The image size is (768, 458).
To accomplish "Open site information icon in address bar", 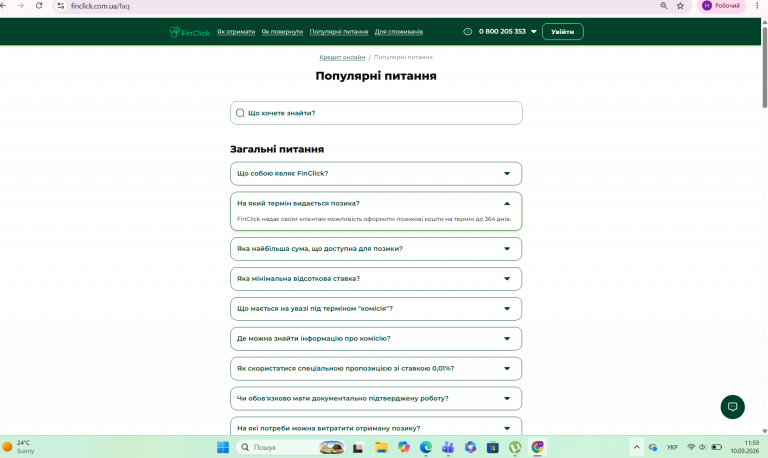I will pyautogui.click(x=61, y=6).
